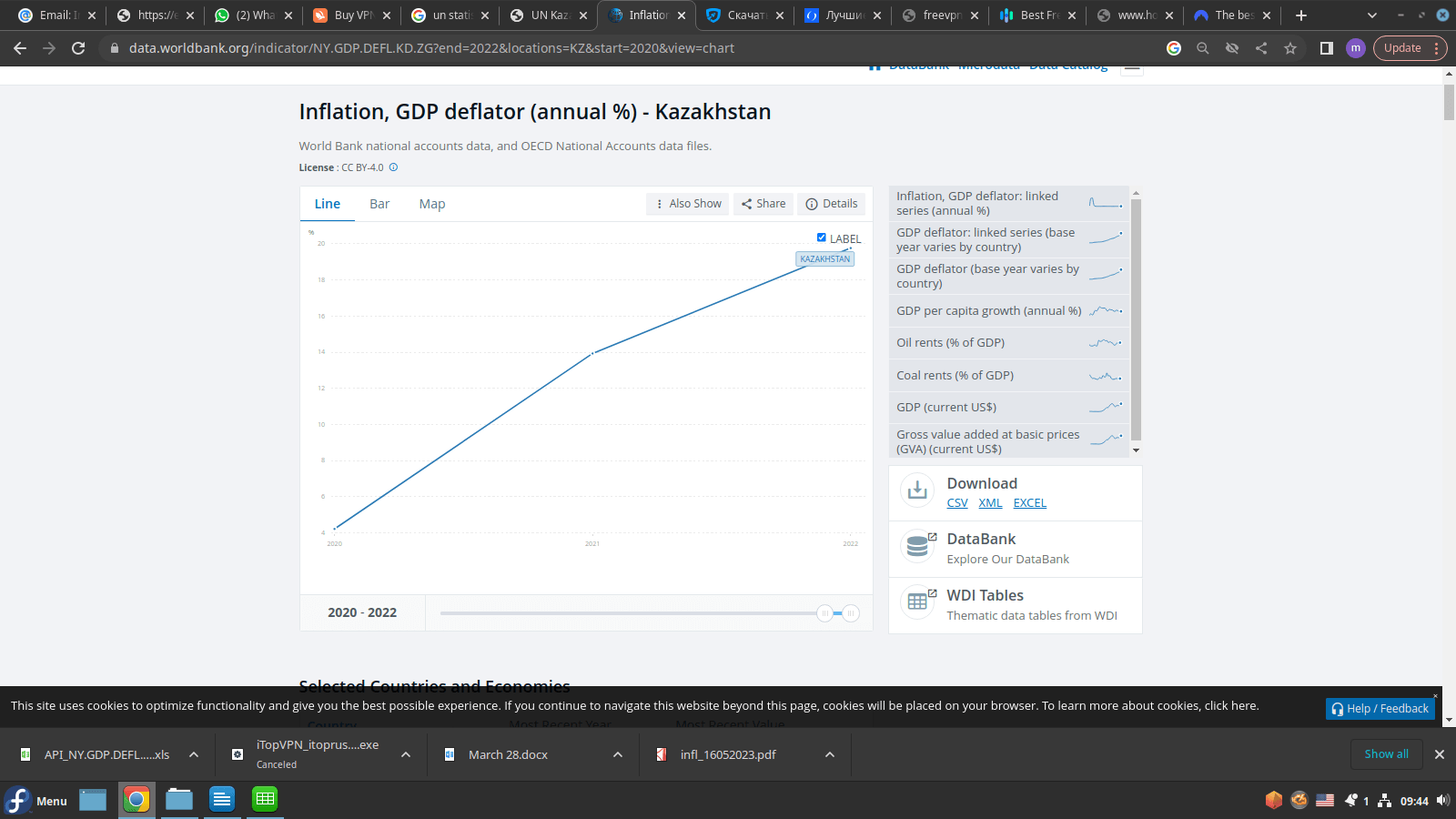This screenshot has width=1456, height=819.
Task: Open options for the infl_16052023.pdf download
Action: [x=830, y=754]
